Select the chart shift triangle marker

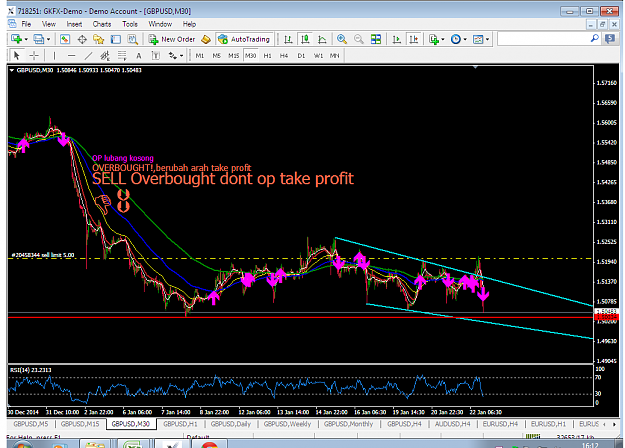(x=475, y=67)
